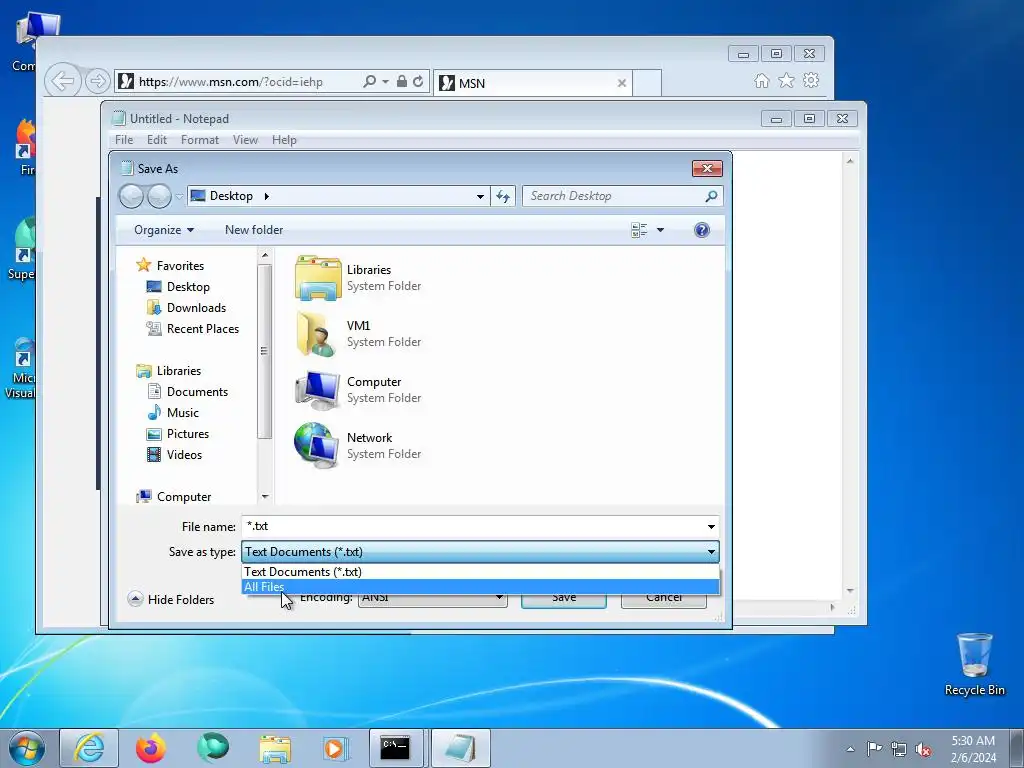Click the VM1 user folder icon
This screenshot has height=768, width=1024.
tap(317, 334)
